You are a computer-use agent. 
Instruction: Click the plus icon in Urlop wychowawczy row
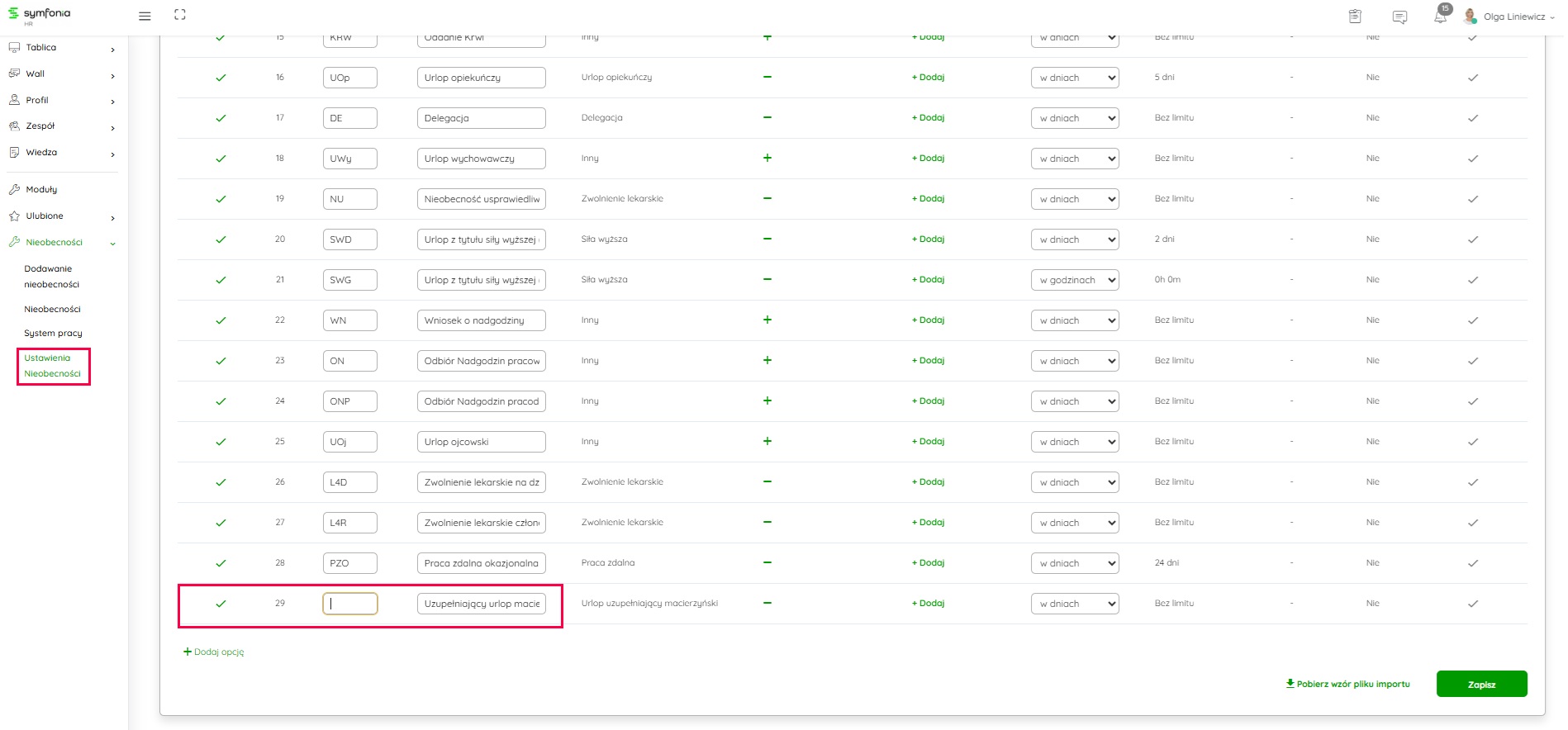pos(767,158)
